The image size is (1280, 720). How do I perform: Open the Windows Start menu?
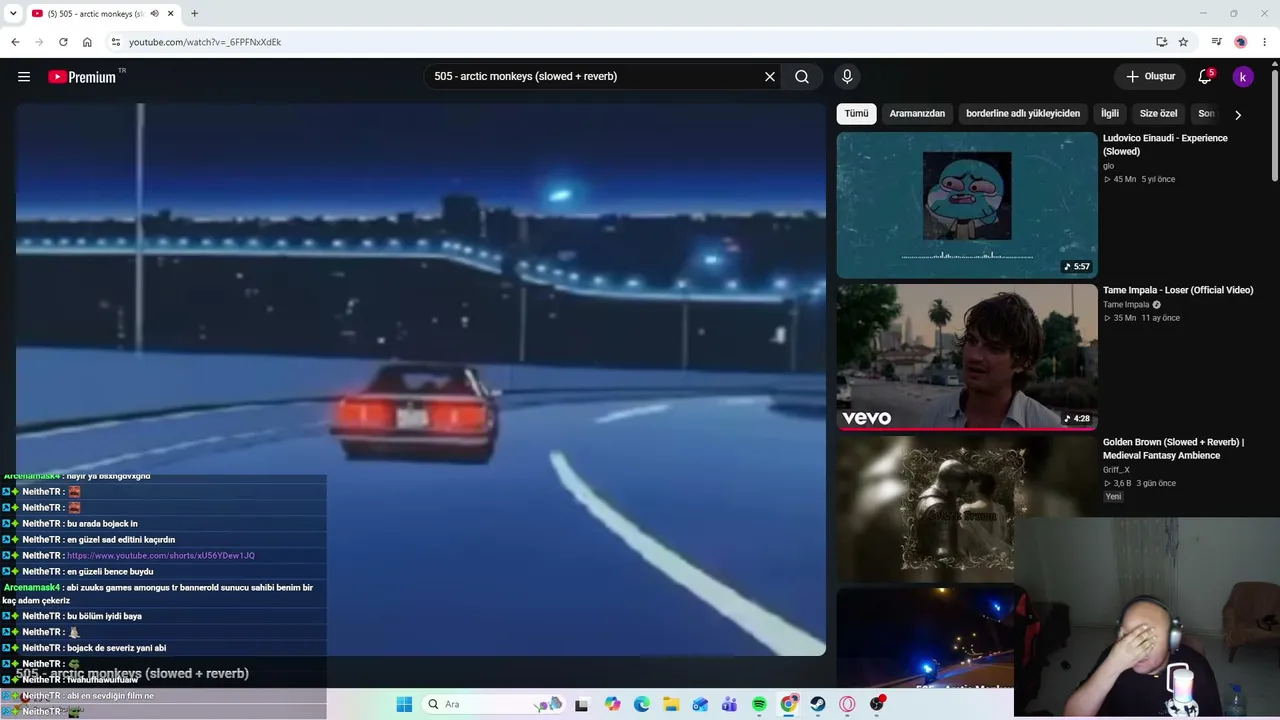(404, 704)
